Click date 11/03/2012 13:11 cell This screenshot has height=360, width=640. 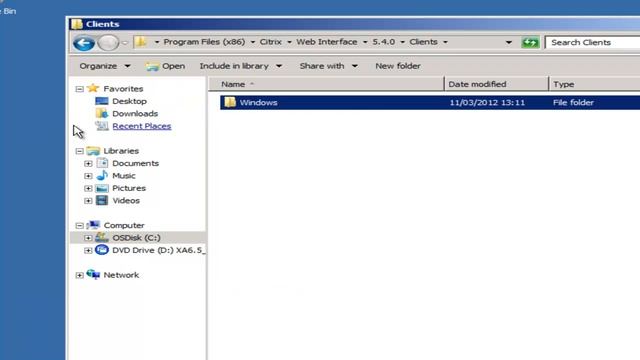click(x=487, y=102)
